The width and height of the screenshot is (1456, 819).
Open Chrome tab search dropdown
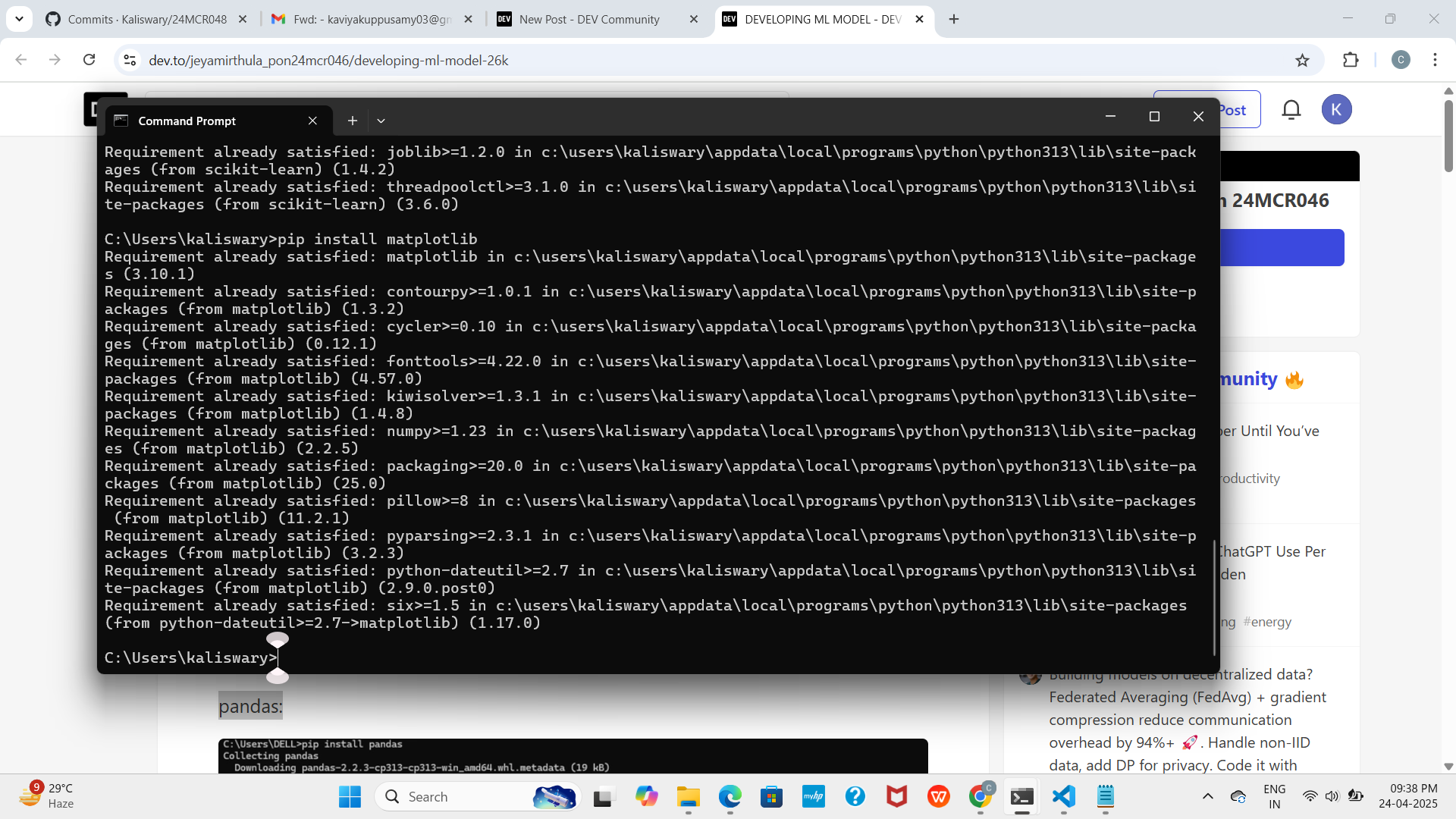click(19, 19)
